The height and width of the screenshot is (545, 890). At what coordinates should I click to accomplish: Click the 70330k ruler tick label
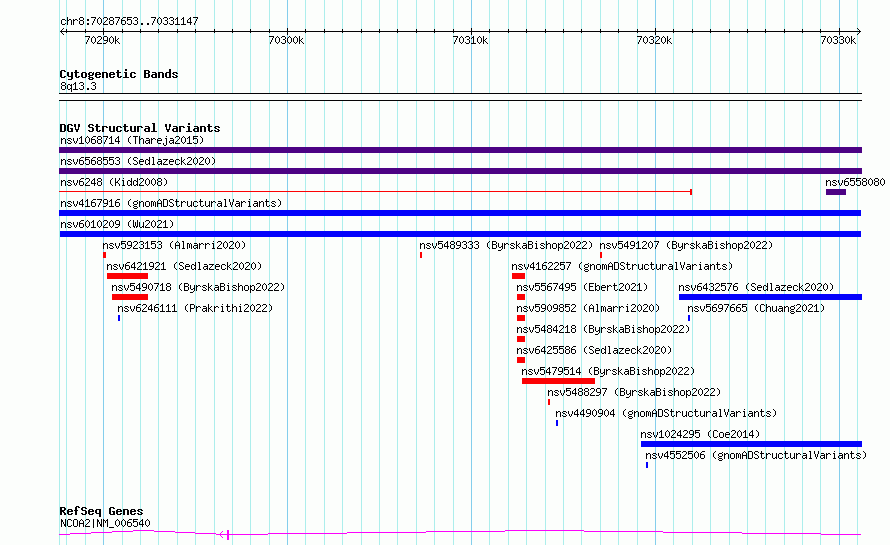coord(838,40)
